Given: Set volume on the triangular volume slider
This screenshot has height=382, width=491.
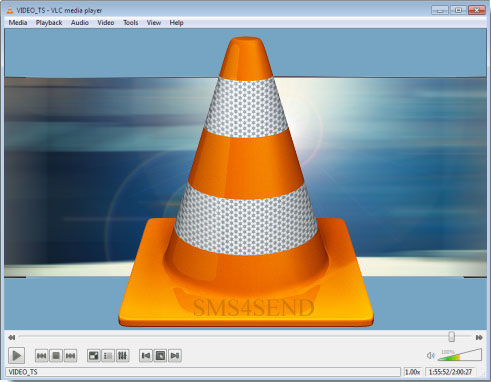Looking at the screenshot, I should [x=460, y=355].
